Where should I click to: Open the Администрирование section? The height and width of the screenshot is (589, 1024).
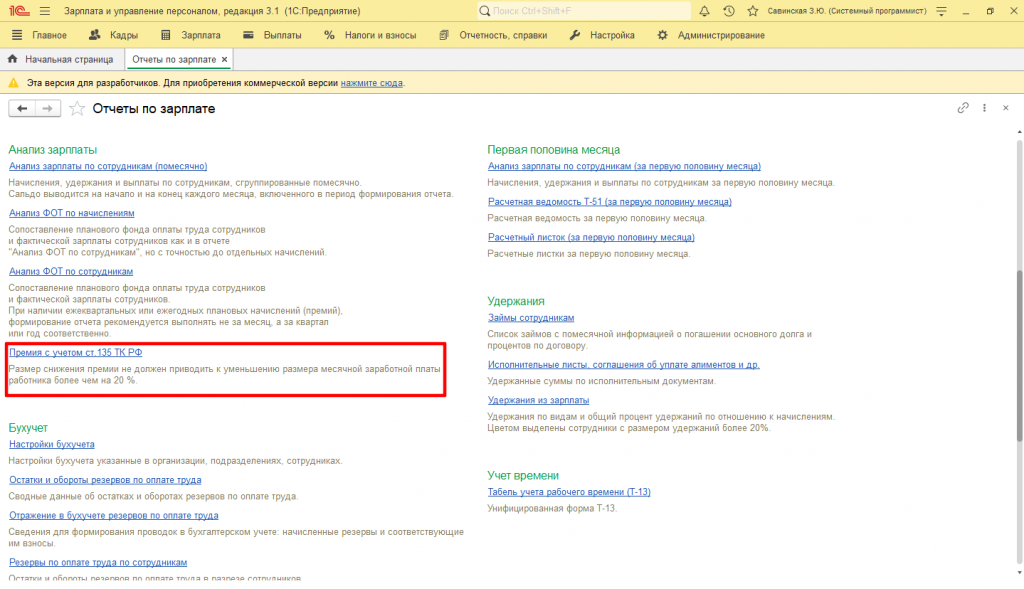(711, 35)
